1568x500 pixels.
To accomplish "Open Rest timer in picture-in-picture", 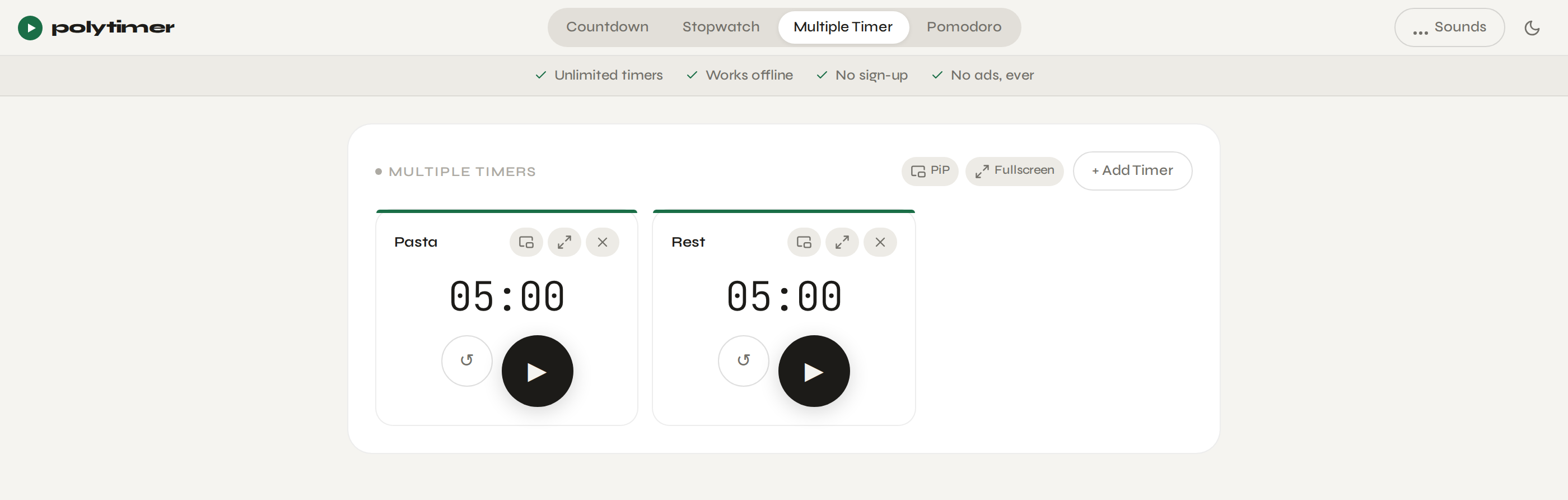I will [804, 242].
